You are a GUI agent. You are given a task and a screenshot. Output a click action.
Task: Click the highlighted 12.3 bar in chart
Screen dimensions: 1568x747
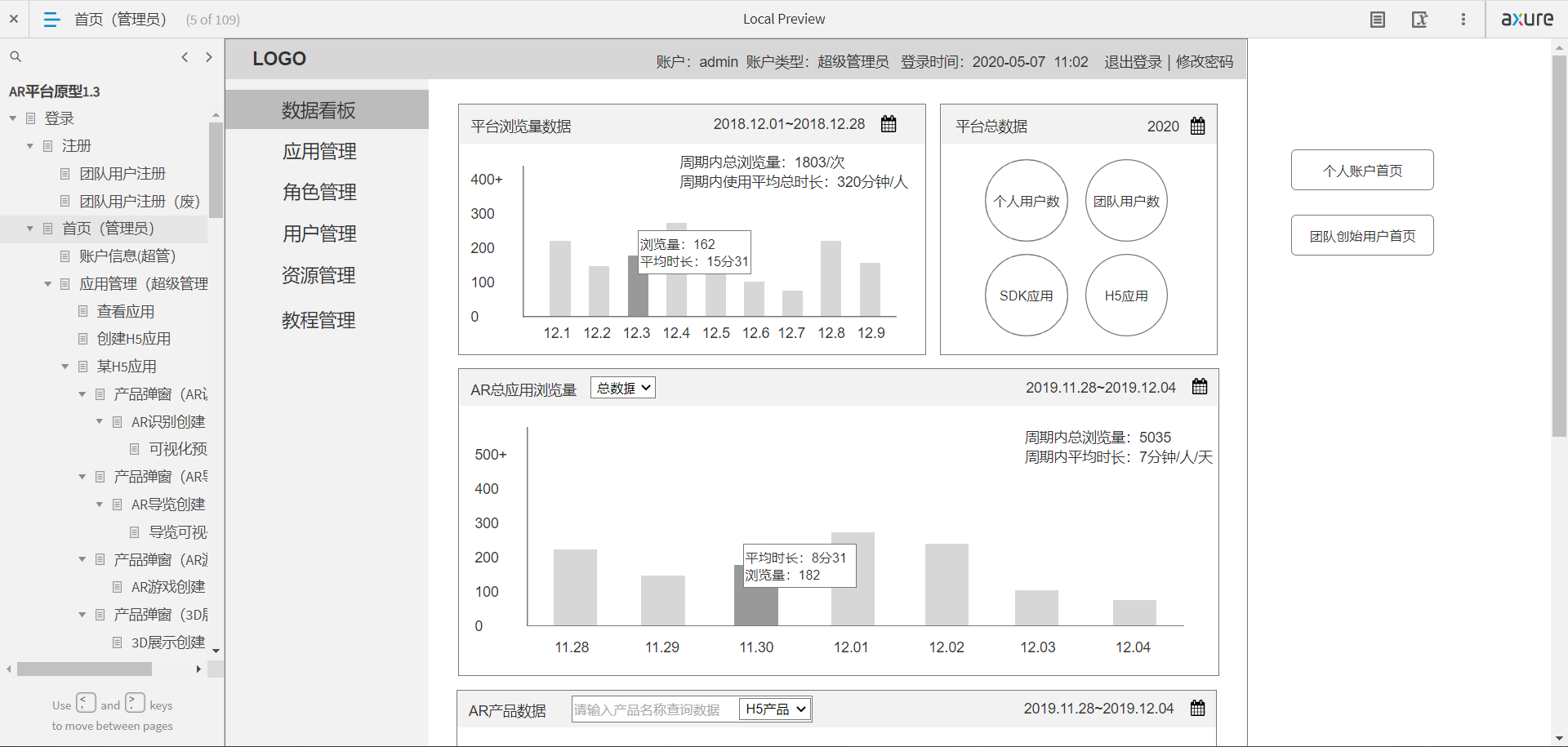(638, 286)
